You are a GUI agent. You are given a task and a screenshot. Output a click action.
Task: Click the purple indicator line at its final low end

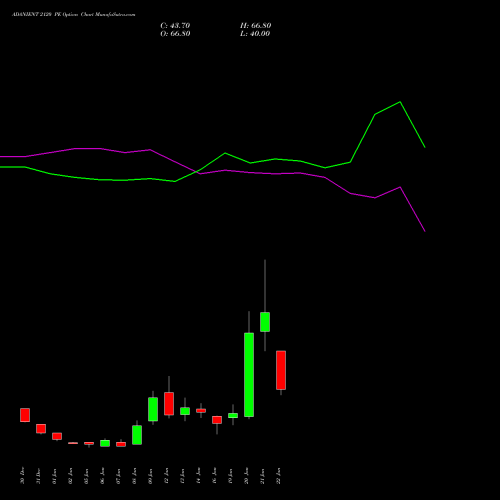coord(425,231)
